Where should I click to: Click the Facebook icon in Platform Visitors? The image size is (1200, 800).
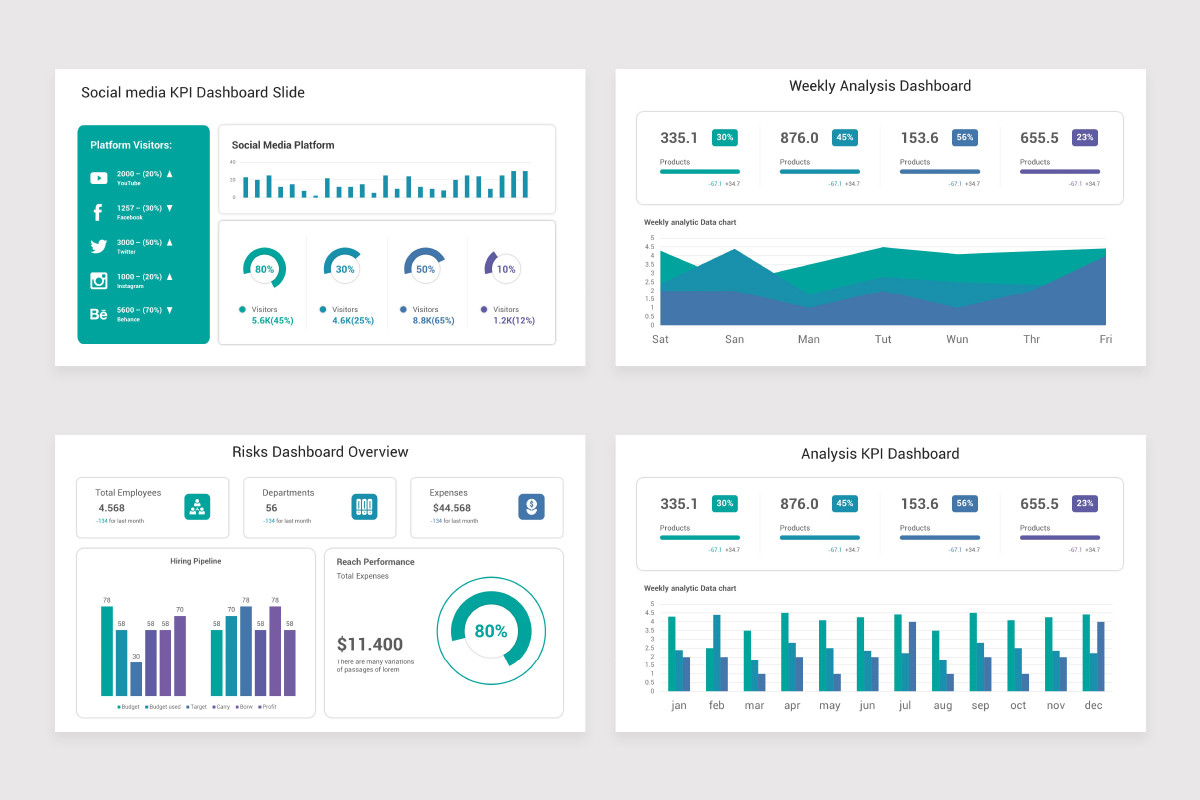pos(98,212)
